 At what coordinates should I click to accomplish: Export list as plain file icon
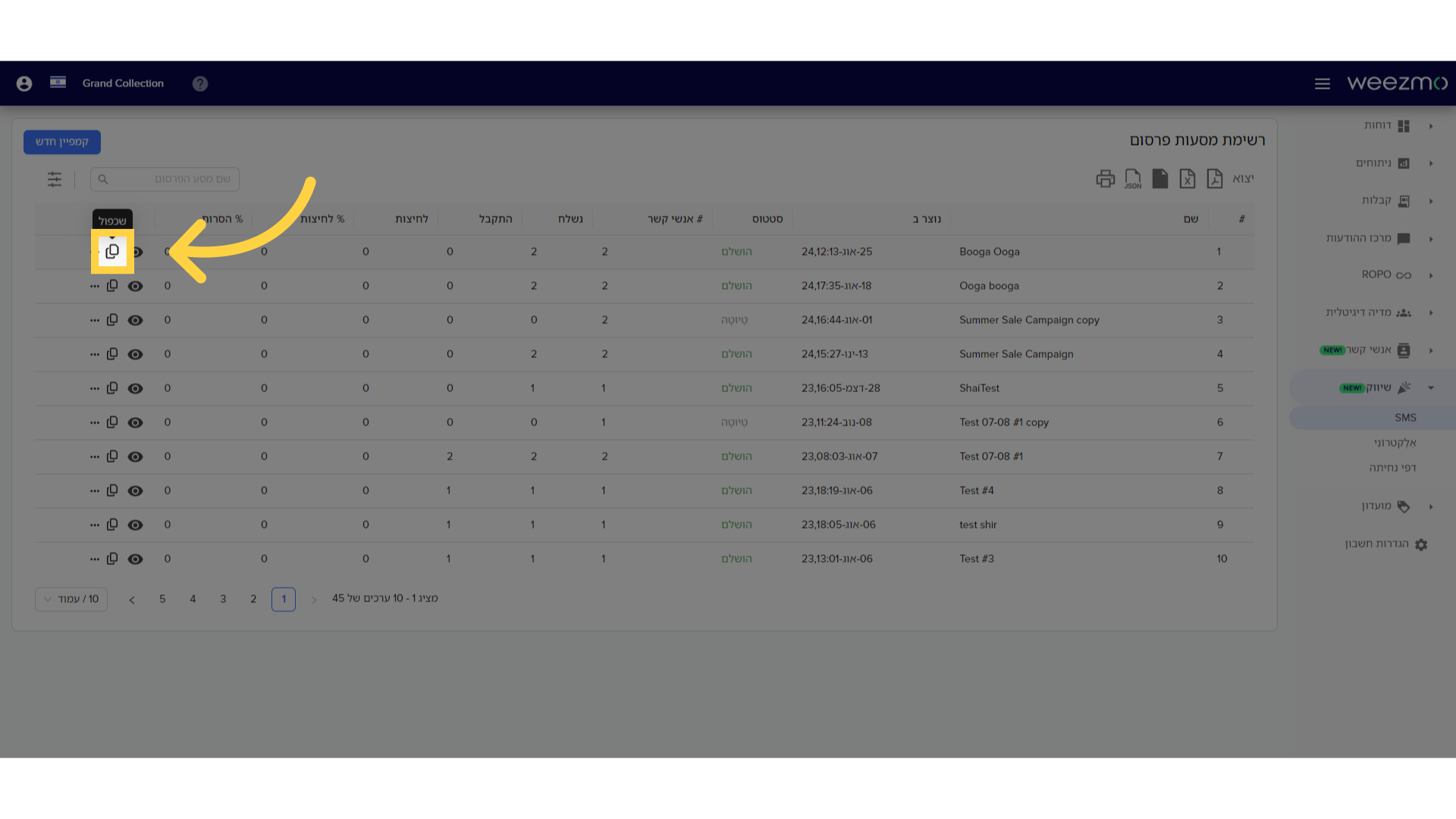pyautogui.click(x=1160, y=179)
